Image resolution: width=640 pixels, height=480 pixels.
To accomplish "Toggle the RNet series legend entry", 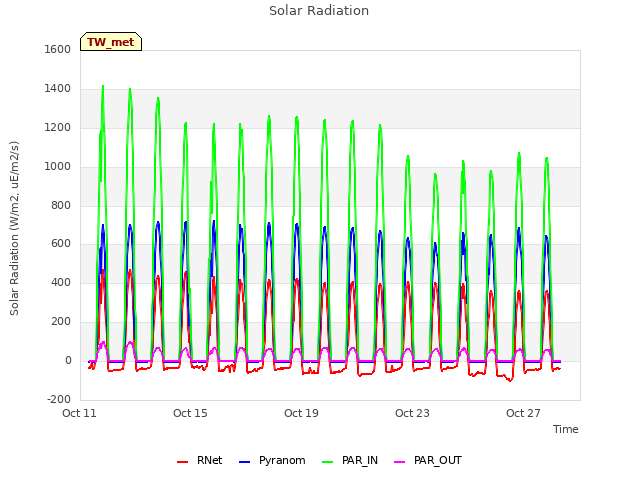I will pyautogui.click(x=200, y=460).
